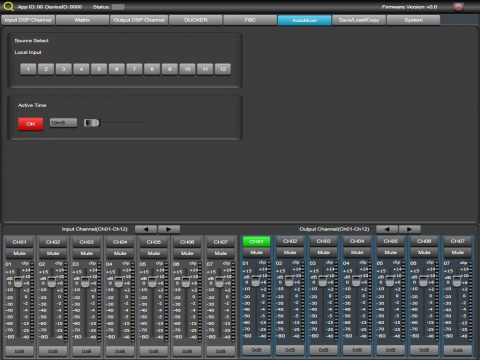Select output channel CH04 button

coord(357,241)
